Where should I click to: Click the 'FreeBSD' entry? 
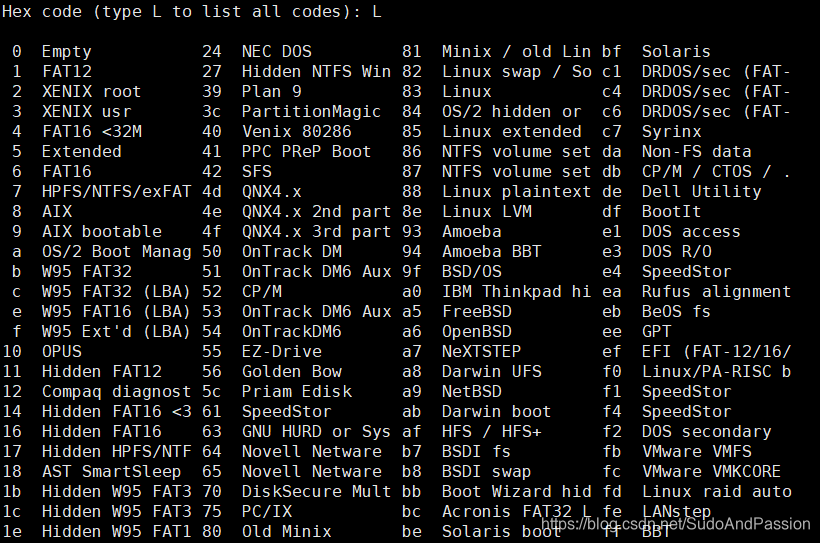(476, 311)
